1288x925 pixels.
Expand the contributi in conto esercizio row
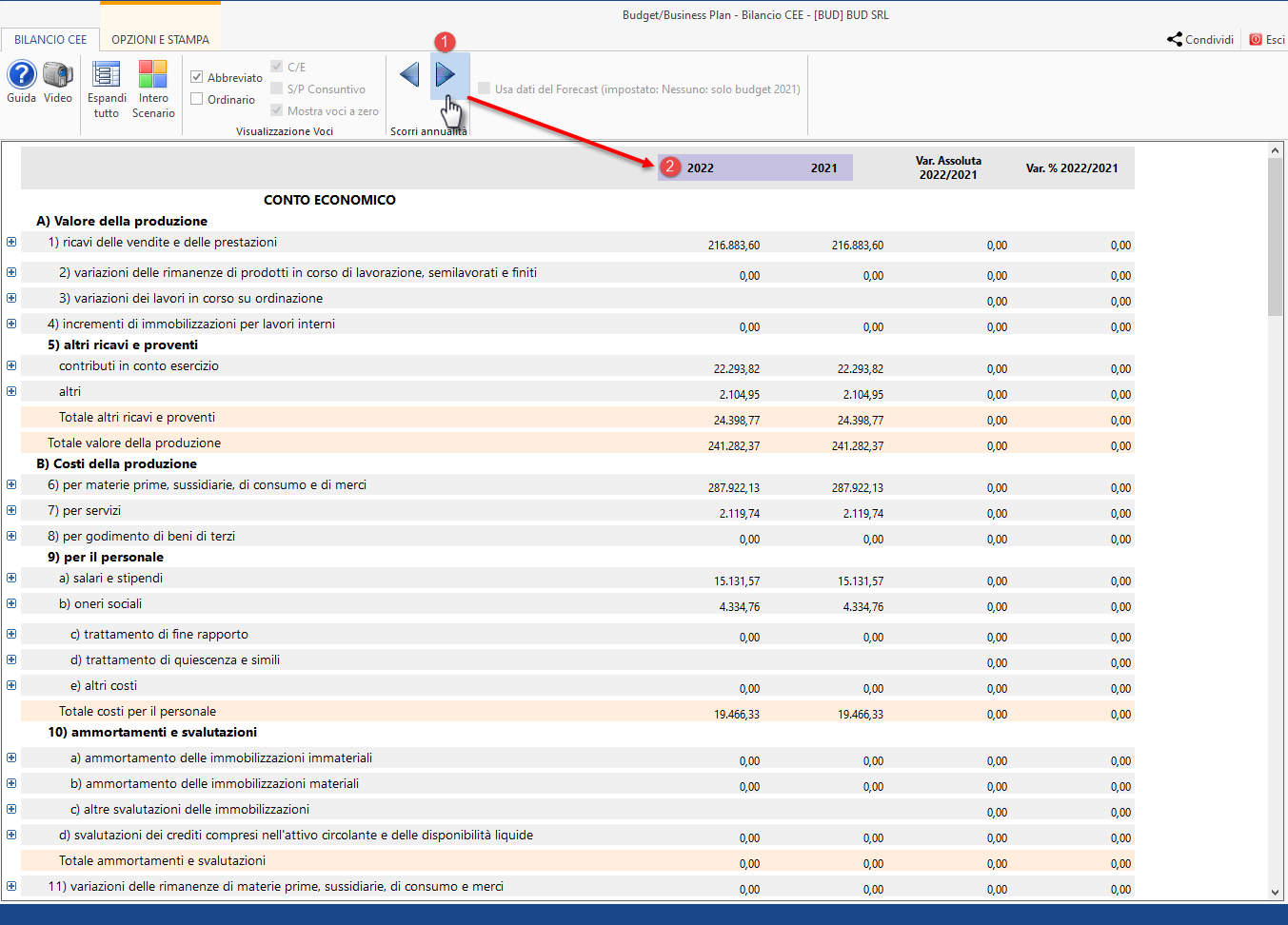tap(11, 365)
